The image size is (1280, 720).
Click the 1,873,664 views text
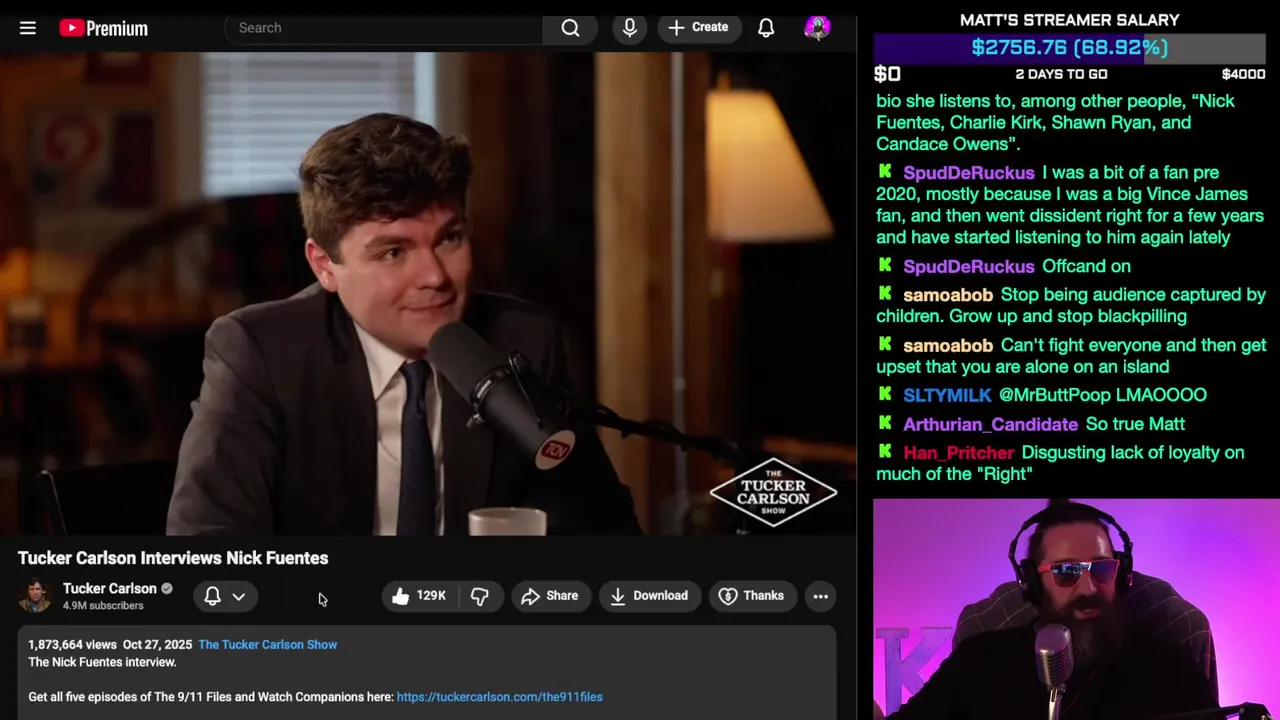(72, 645)
